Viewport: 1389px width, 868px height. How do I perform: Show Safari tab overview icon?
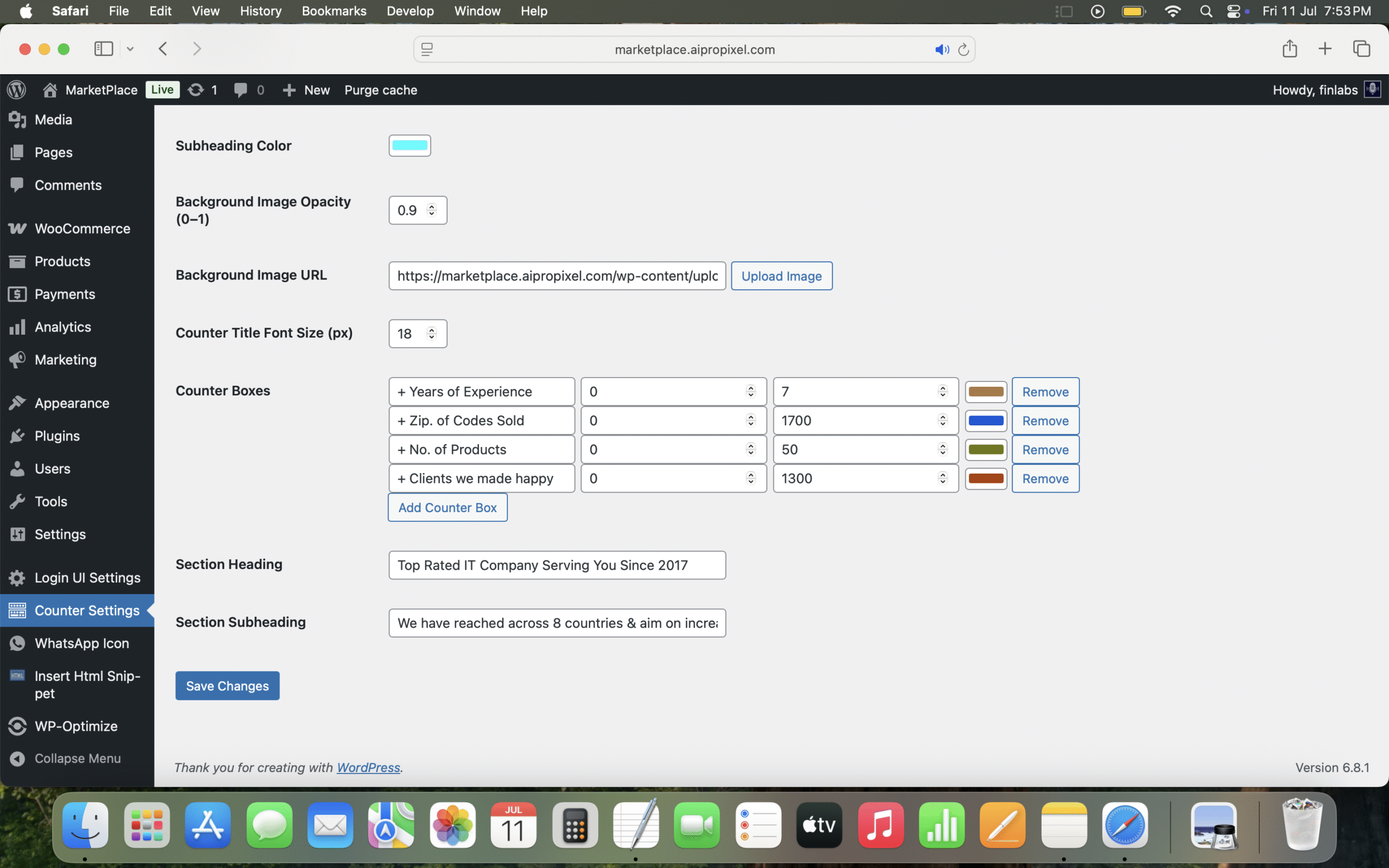(1361, 49)
